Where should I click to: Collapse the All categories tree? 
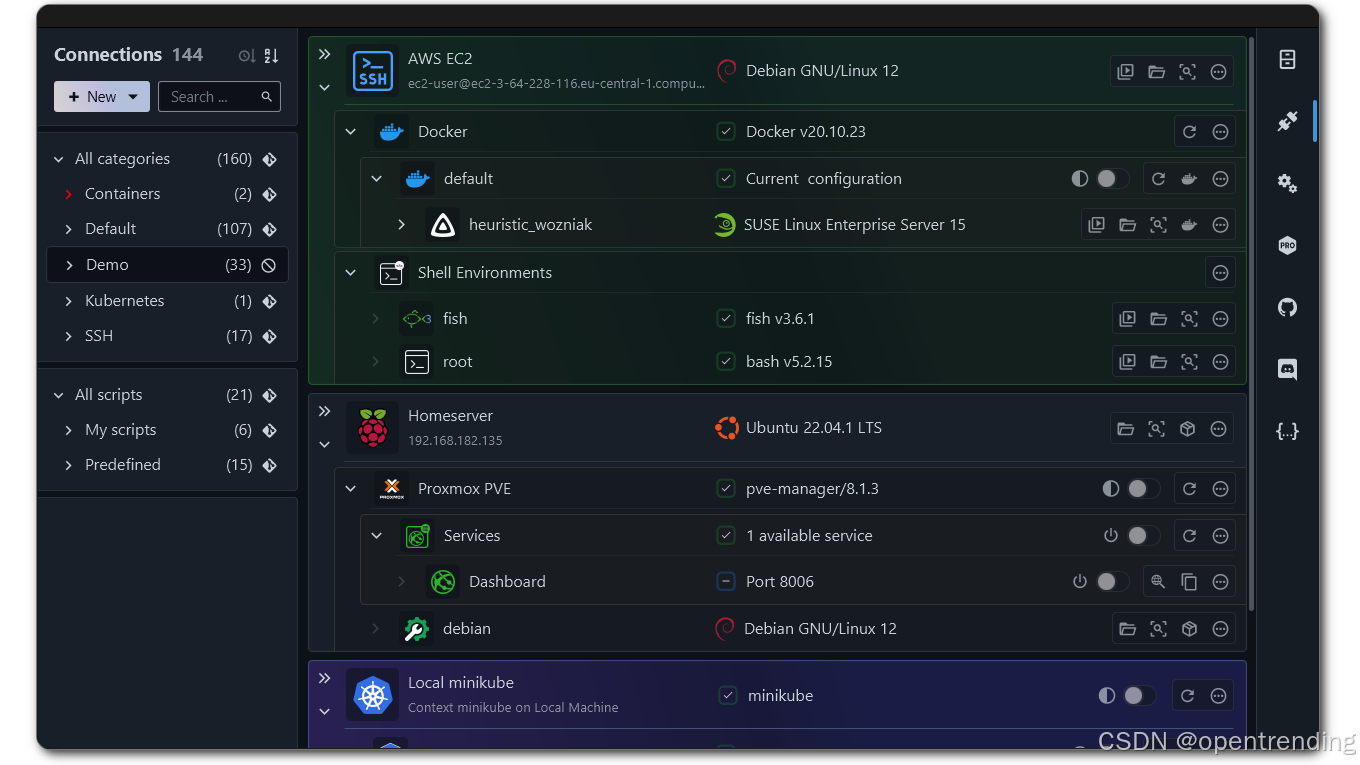tap(58, 159)
